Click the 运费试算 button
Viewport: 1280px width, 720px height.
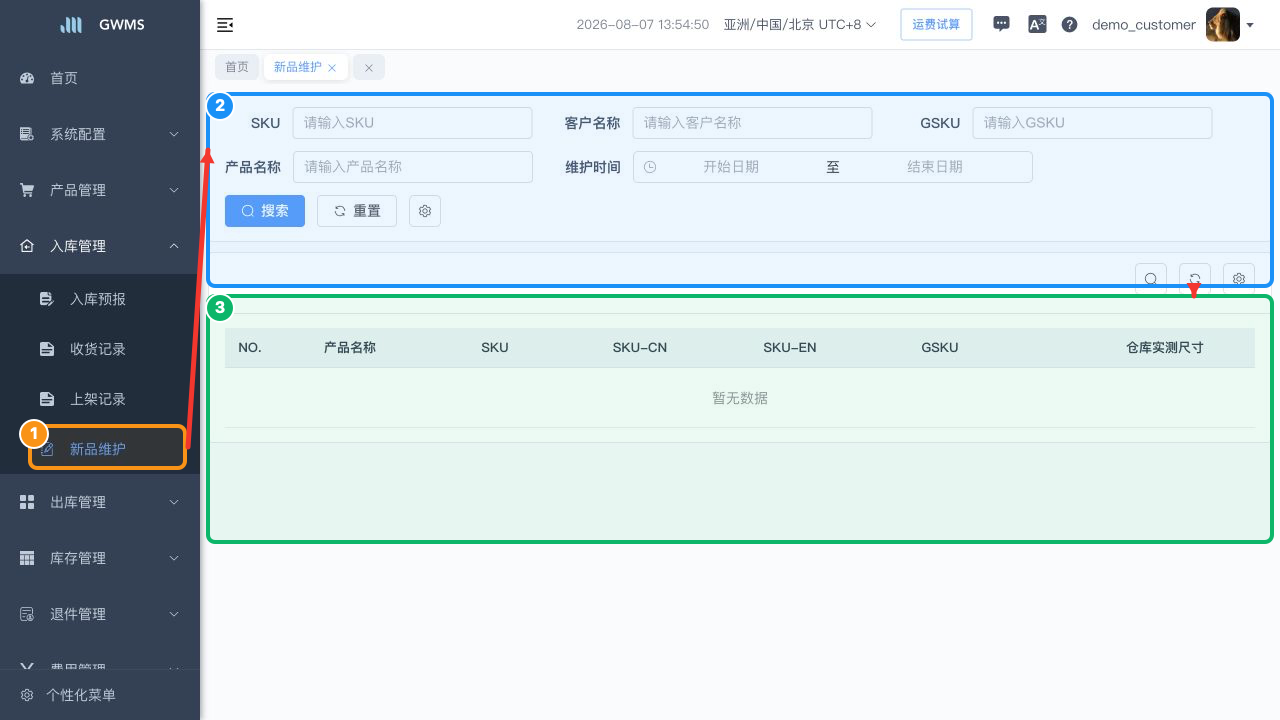click(x=936, y=24)
